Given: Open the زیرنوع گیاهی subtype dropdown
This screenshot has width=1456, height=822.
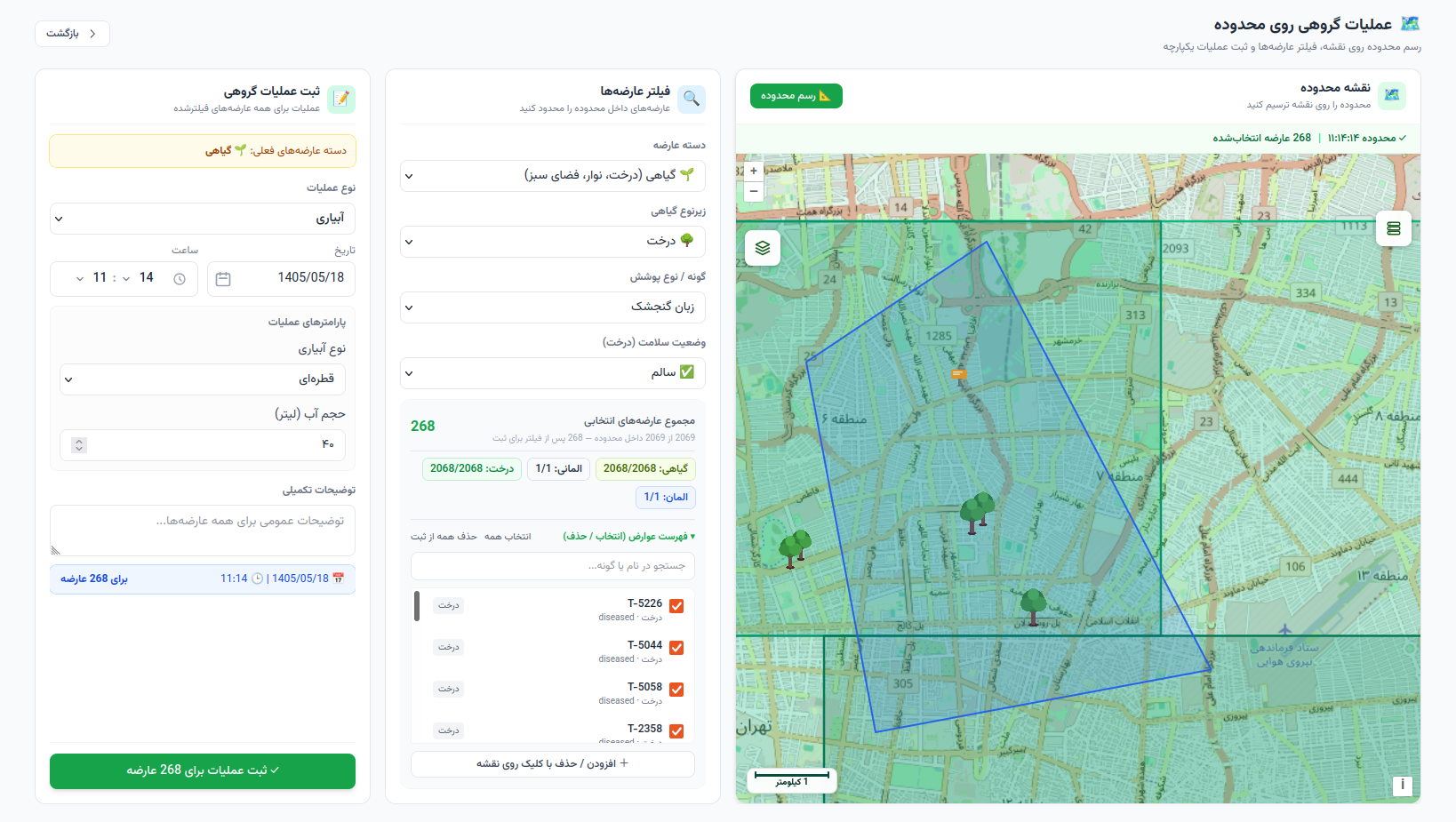Looking at the screenshot, I should (x=553, y=242).
